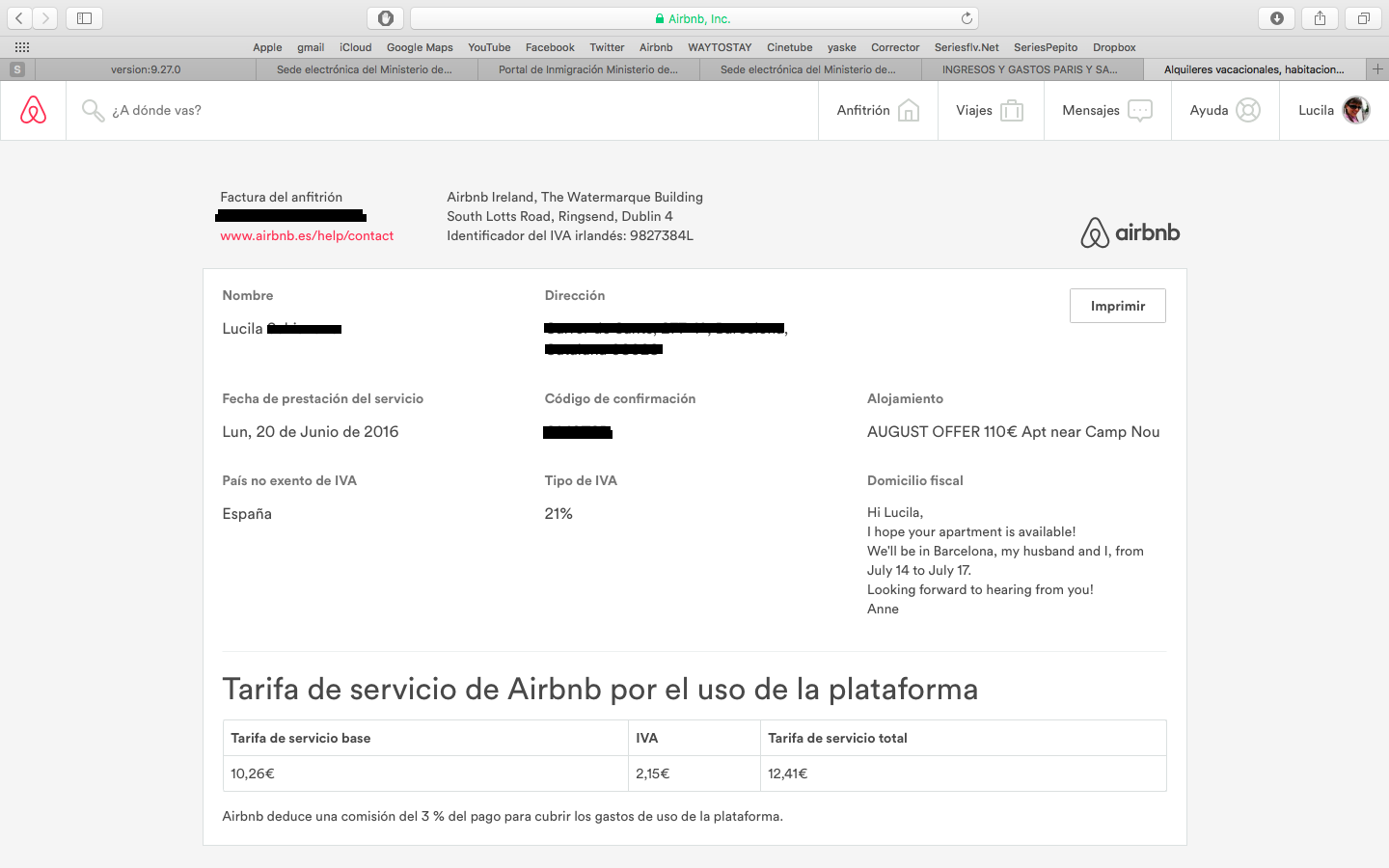The height and width of the screenshot is (868, 1389).
Task: Go back with Safari's back arrow
Action: coord(19,18)
